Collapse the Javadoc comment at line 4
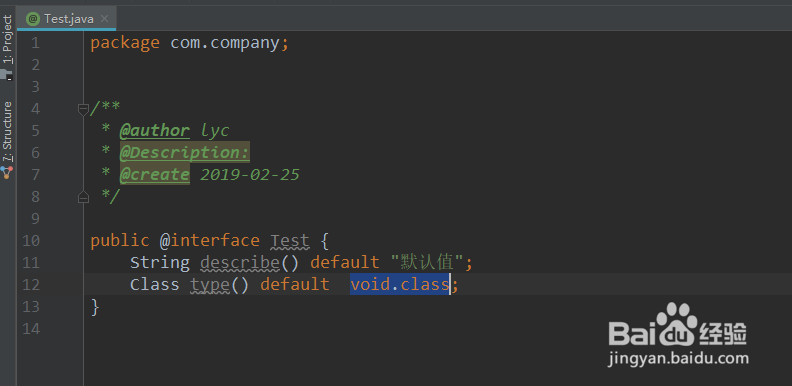The height and width of the screenshot is (386, 792). [x=83, y=109]
